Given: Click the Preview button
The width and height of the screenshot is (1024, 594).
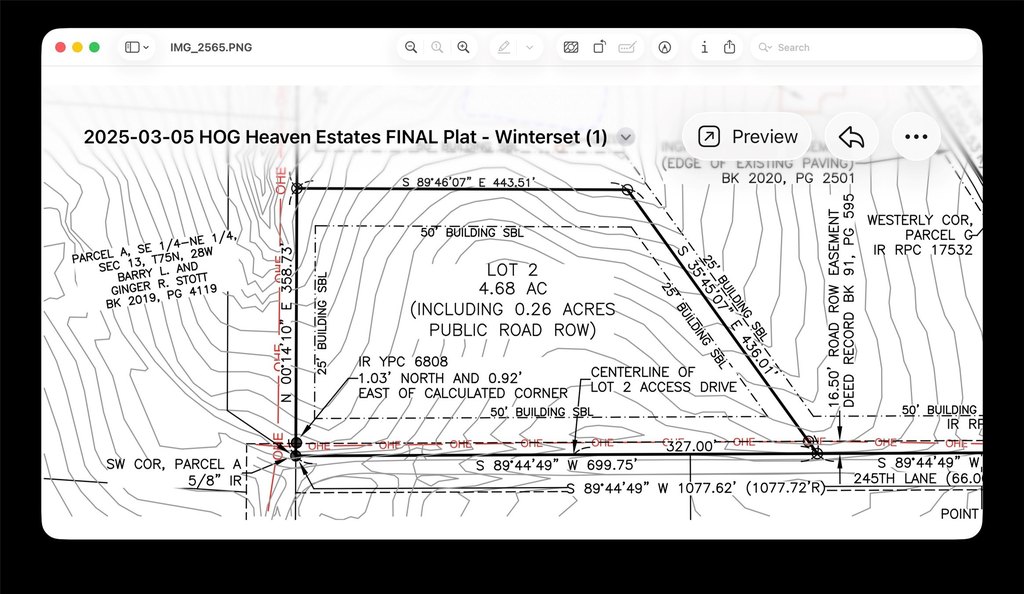Looking at the screenshot, I should pos(747,136).
